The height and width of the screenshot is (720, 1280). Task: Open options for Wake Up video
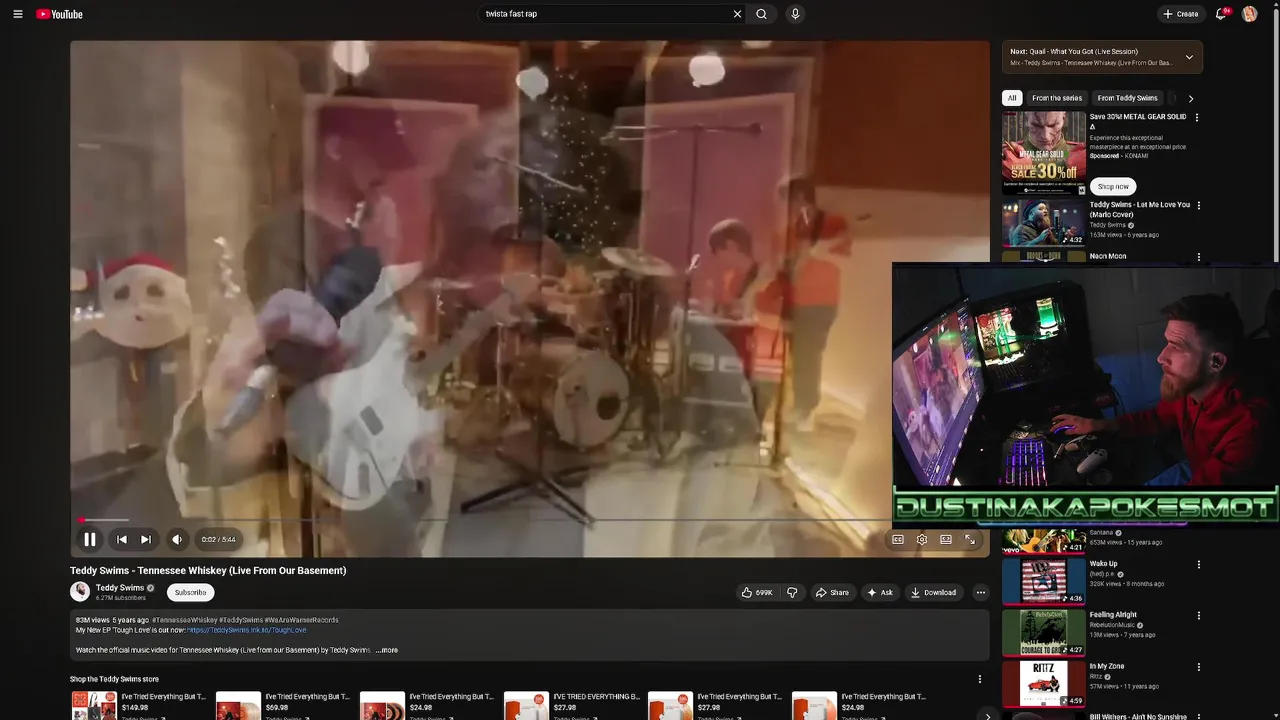pyautogui.click(x=1199, y=564)
